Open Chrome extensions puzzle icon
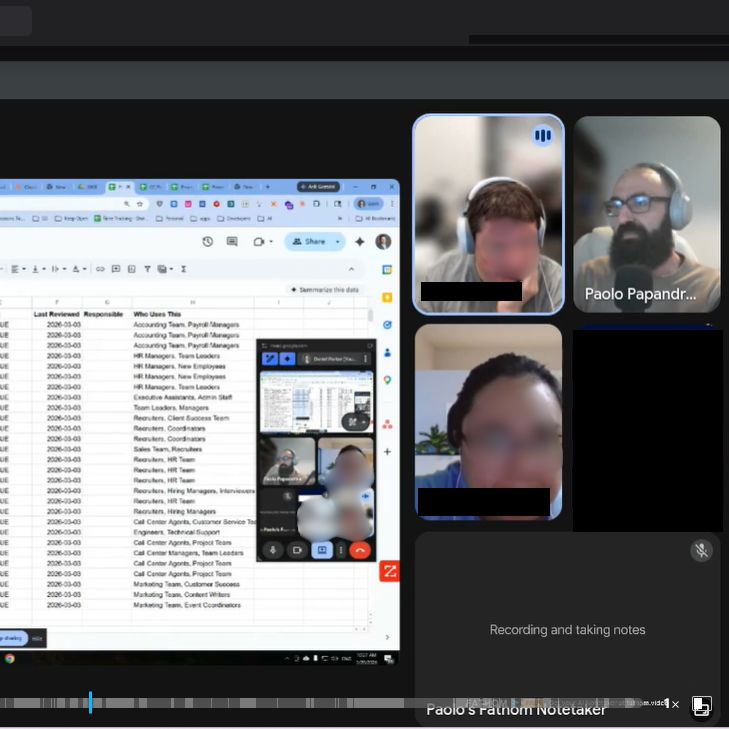 (x=316, y=204)
